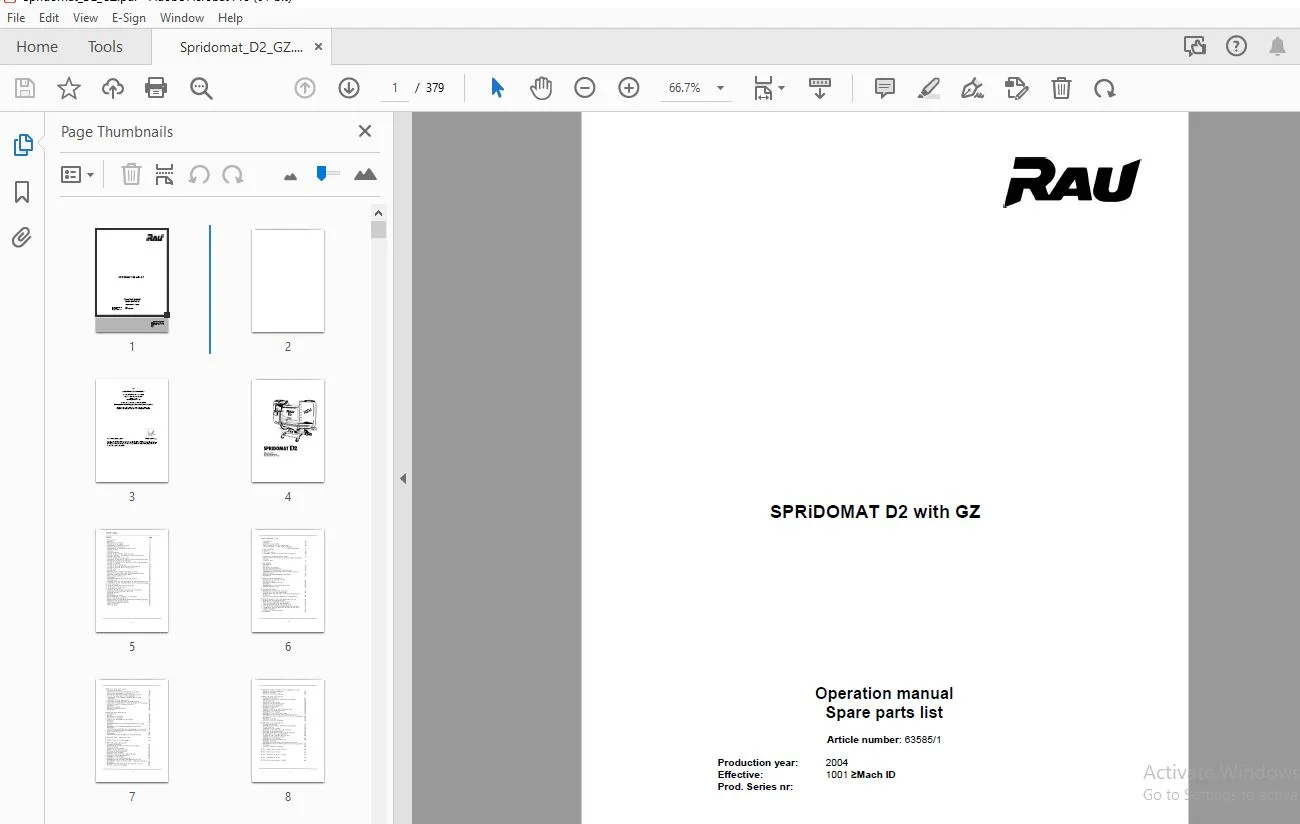Open the fit page options tool
This screenshot has width=1300, height=824.
point(768,88)
